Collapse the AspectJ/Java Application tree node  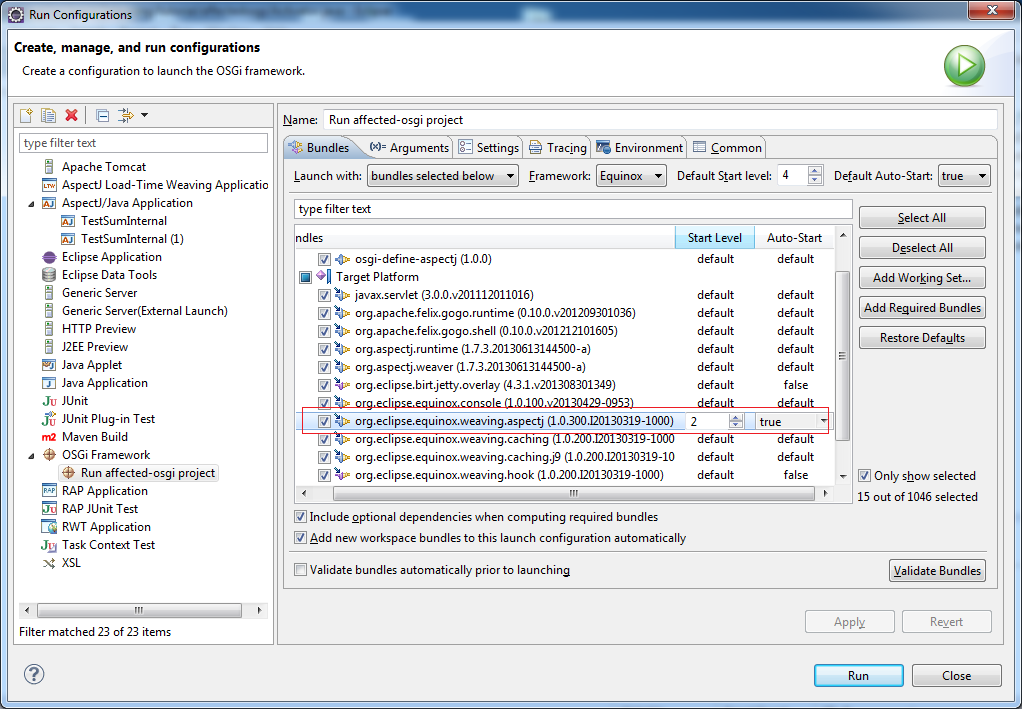(x=31, y=203)
